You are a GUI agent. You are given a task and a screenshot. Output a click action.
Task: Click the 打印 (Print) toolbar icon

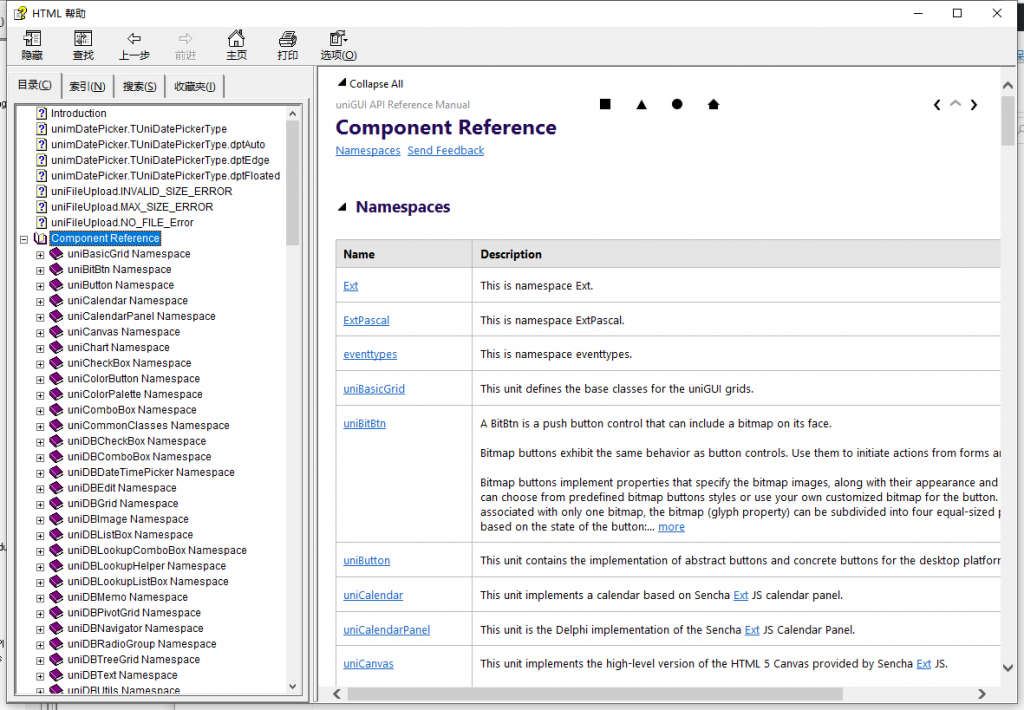(288, 45)
